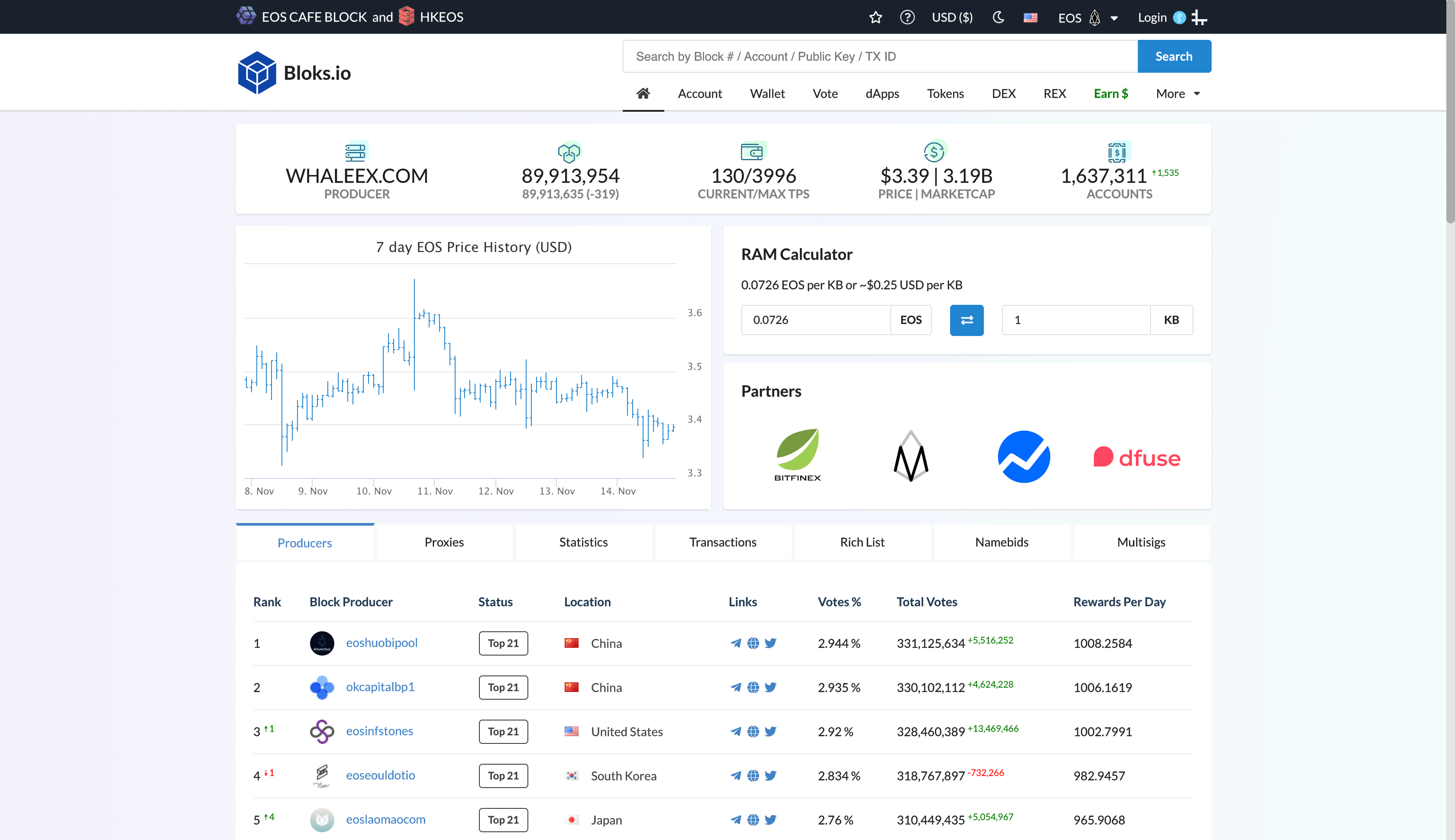Viewport: 1455px width, 840px height.
Task: Click the home icon in navigation
Action: [643, 94]
